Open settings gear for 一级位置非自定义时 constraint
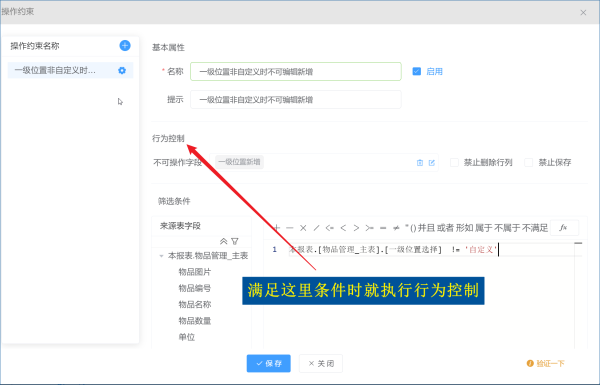 (x=122, y=70)
